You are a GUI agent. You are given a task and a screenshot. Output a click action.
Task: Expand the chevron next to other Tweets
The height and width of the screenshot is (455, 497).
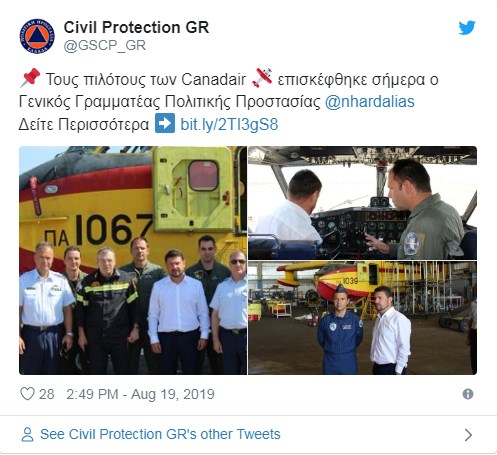468,435
